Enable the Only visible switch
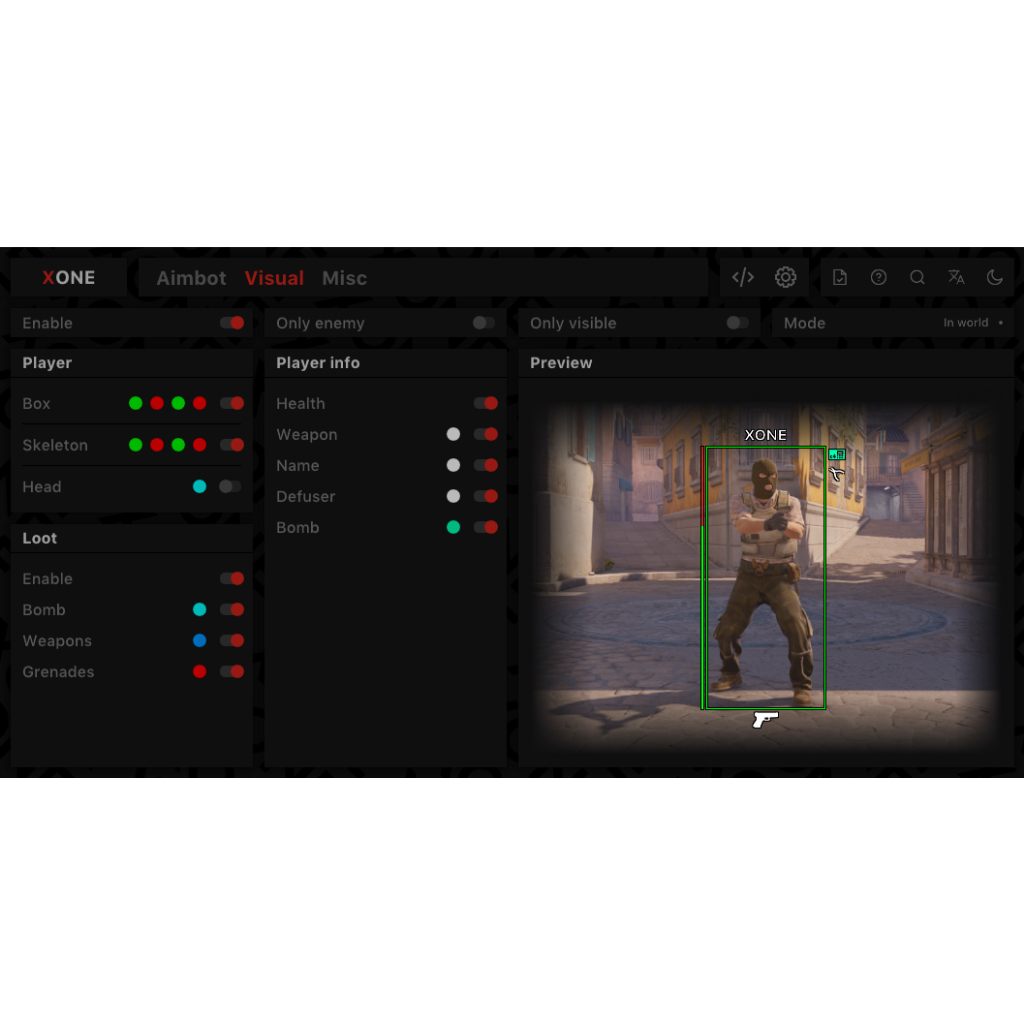Viewport: 1024px width, 1024px height. tap(738, 323)
